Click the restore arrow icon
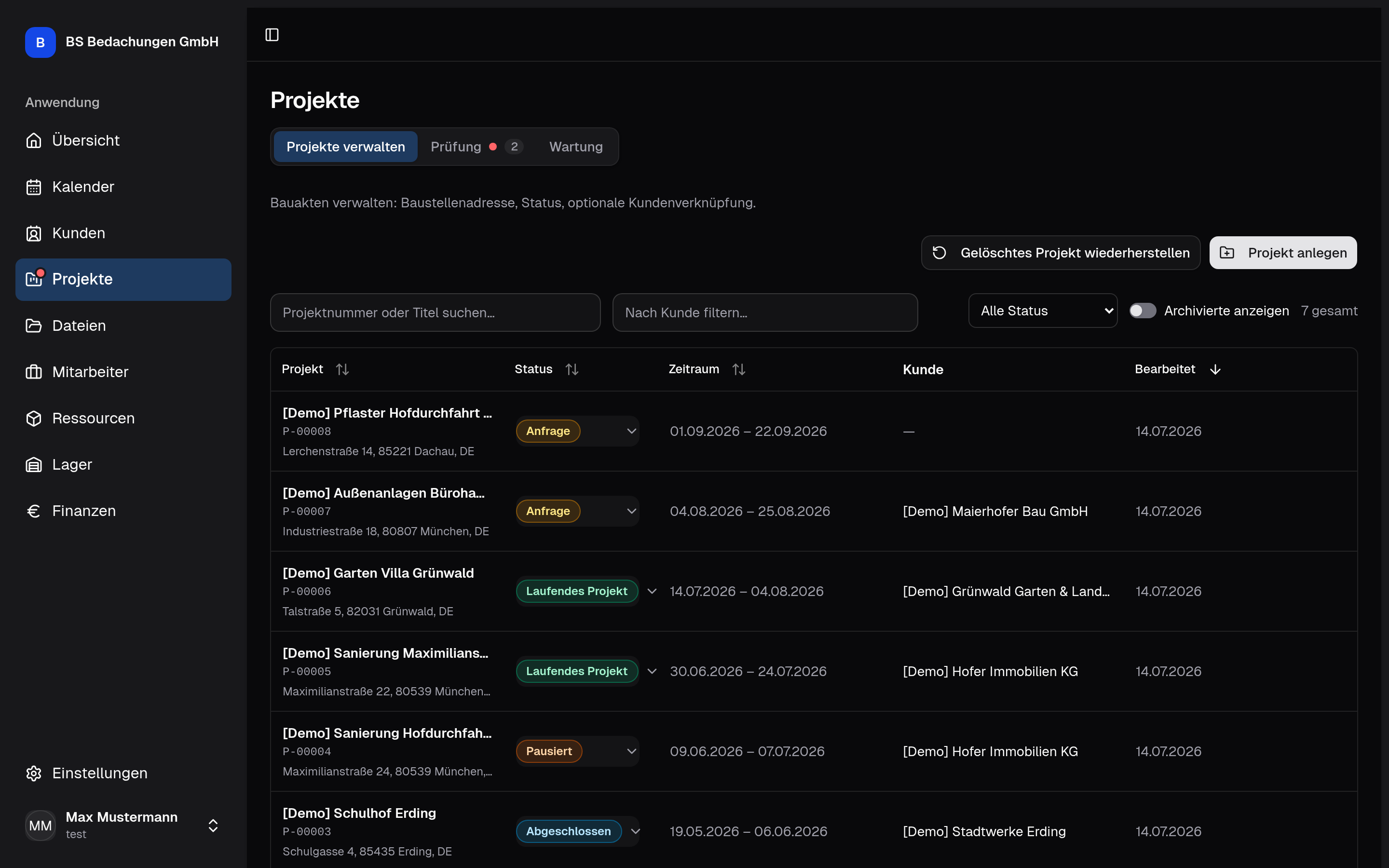This screenshot has height=868, width=1389. coord(940,253)
